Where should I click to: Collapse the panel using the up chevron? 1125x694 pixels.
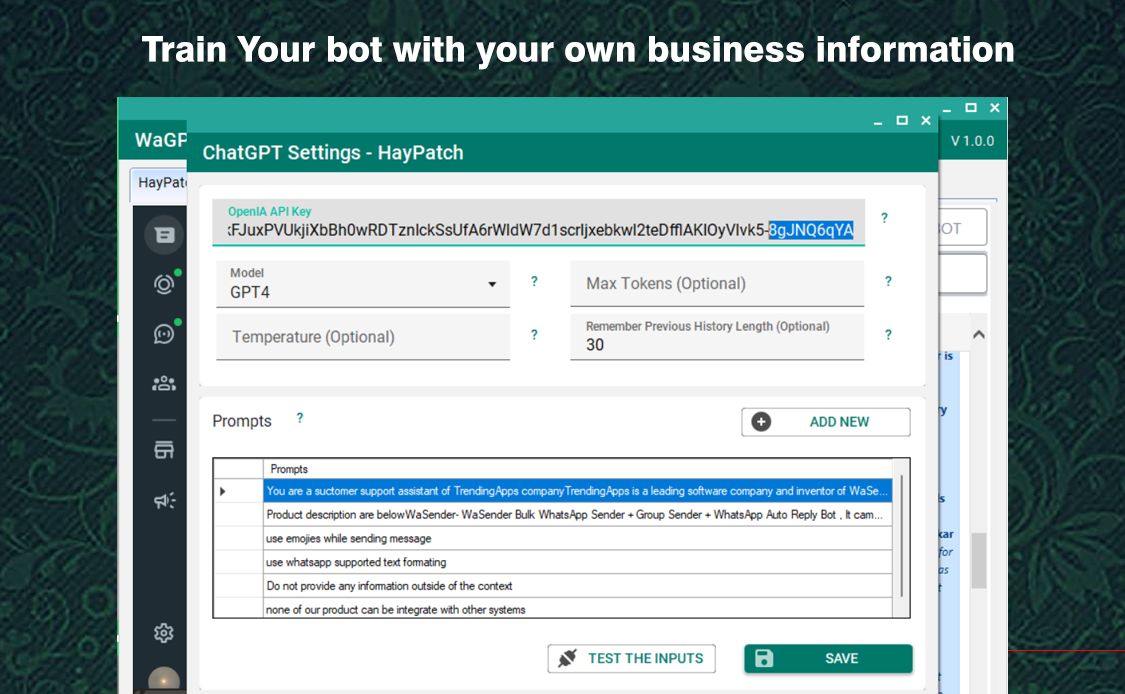coord(979,334)
